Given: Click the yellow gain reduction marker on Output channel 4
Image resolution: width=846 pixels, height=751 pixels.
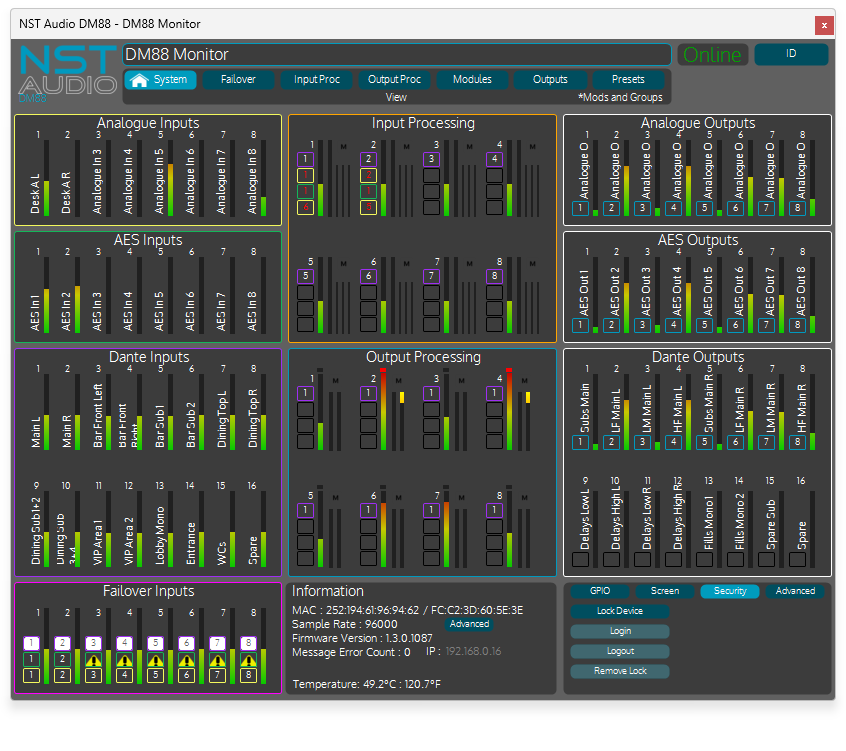Looking at the screenshot, I should coord(528,398).
